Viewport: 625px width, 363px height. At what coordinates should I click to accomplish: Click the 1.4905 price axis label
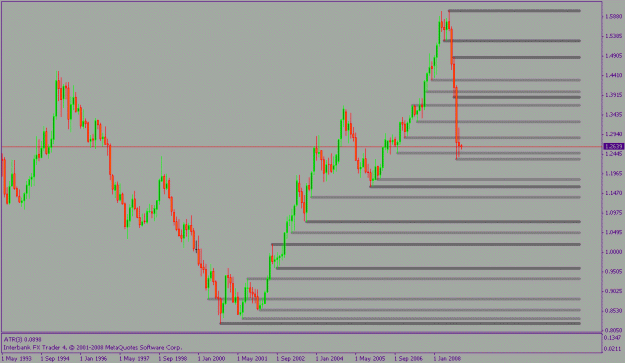point(614,56)
